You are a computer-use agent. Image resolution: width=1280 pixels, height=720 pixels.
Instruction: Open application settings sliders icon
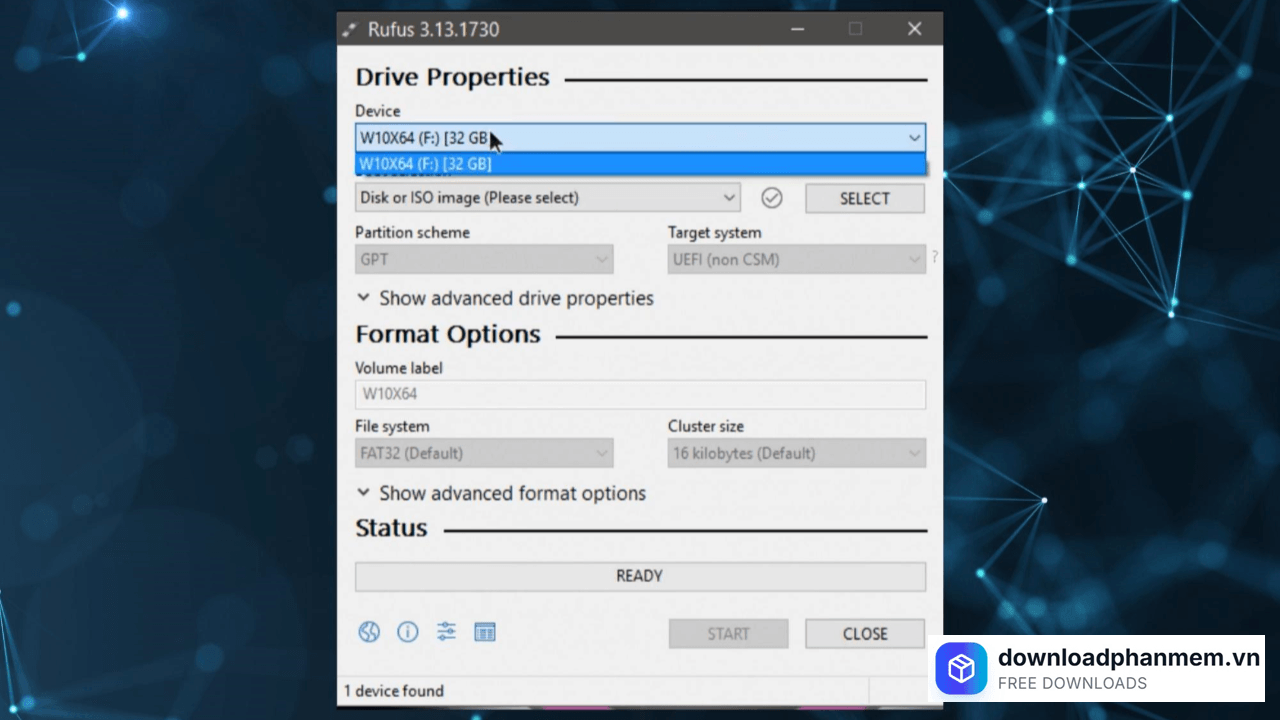446,632
